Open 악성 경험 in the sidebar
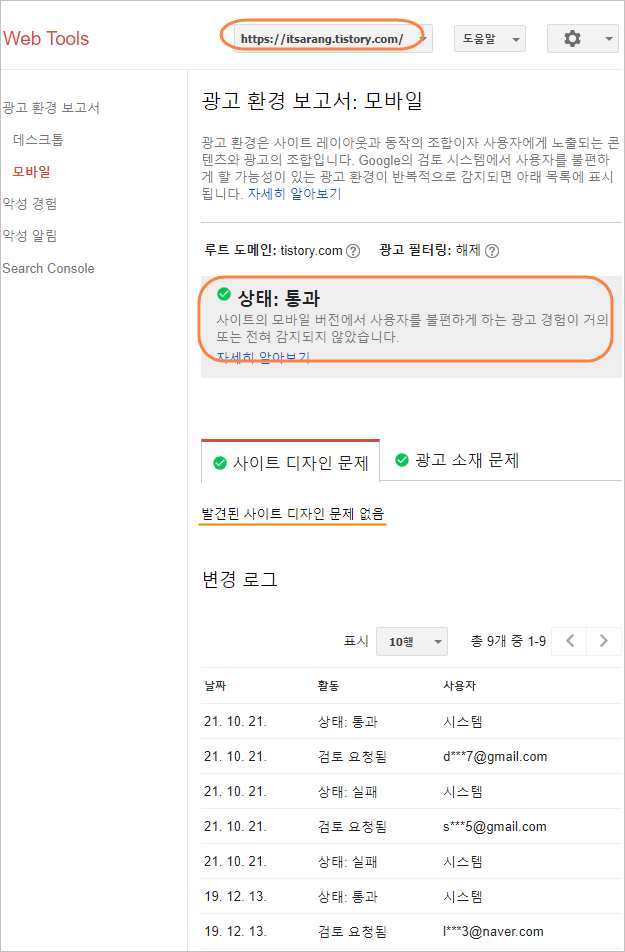Image resolution: width=625 pixels, height=952 pixels. pyautogui.click(x=30, y=203)
